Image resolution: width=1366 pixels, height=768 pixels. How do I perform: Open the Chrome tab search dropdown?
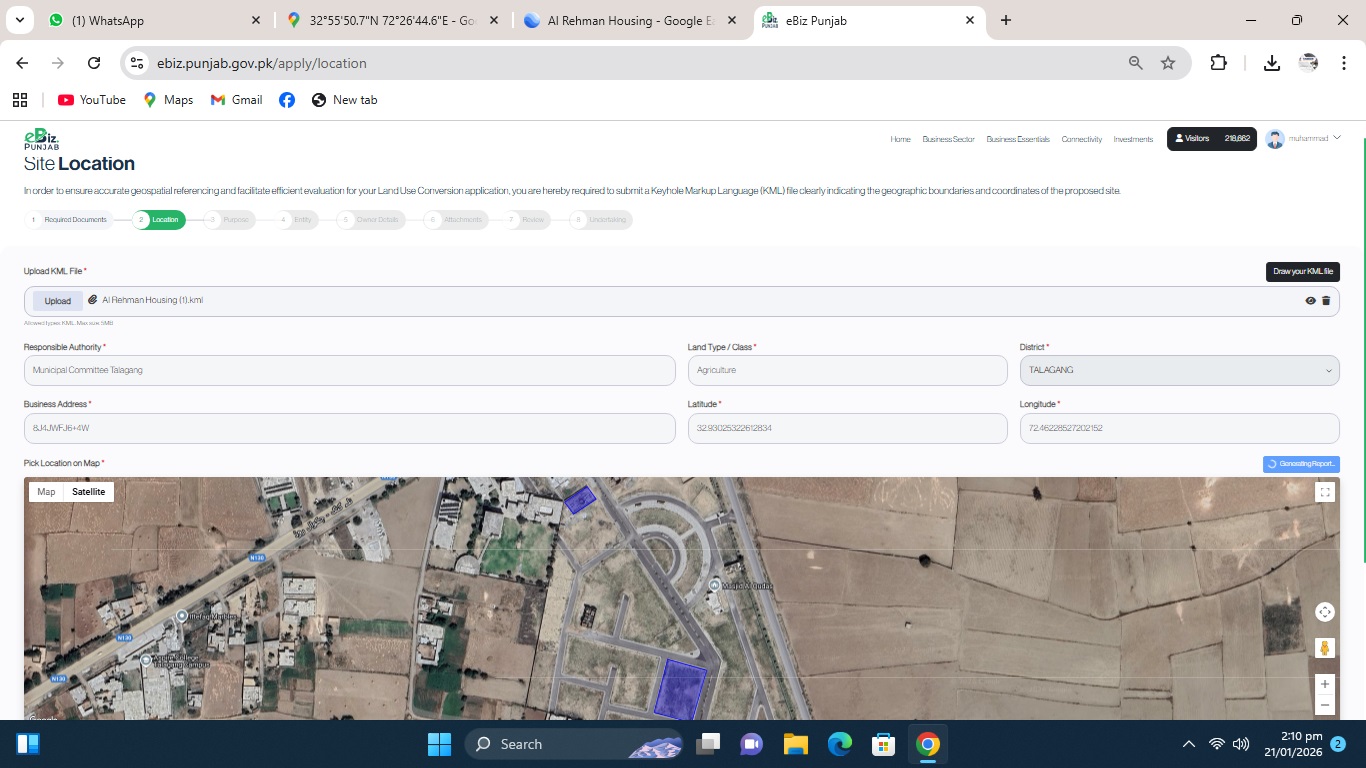(x=20, y=20)
